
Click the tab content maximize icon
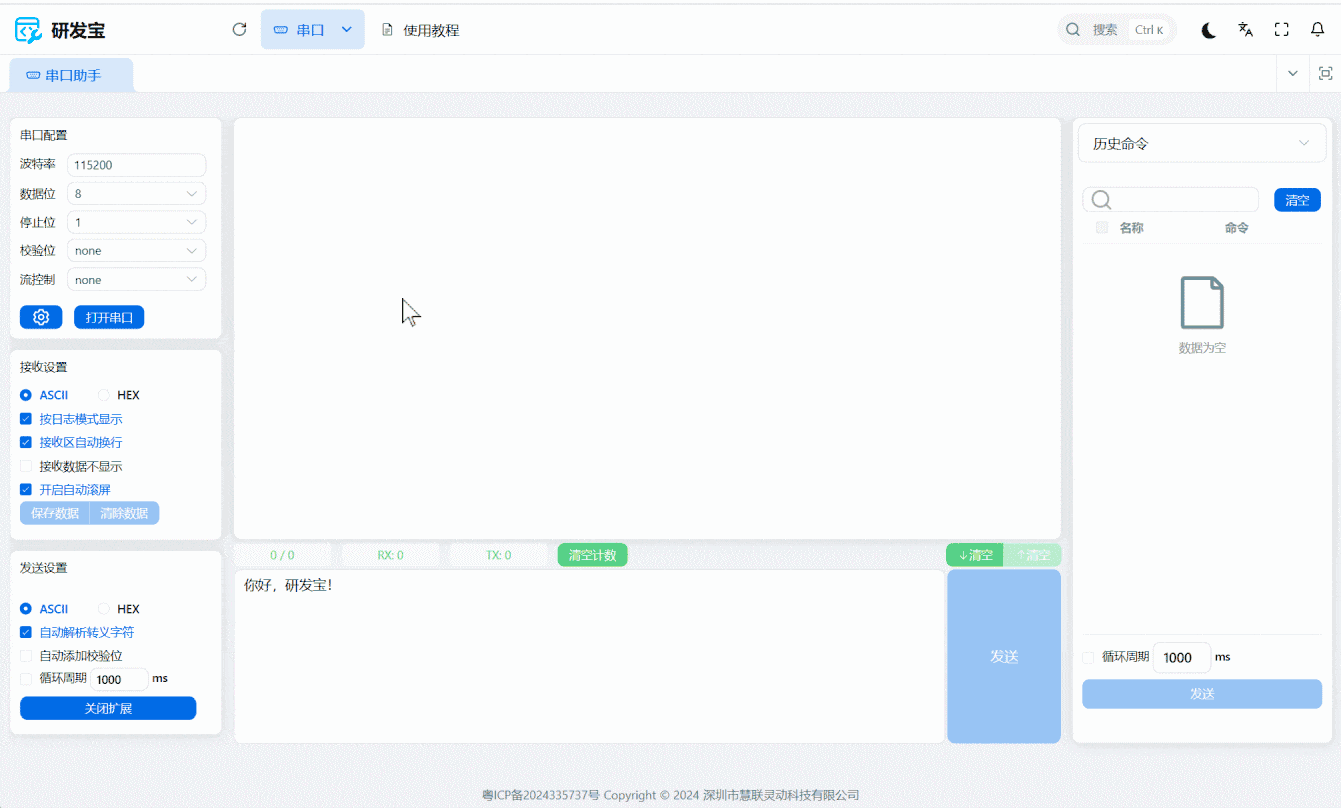tap(1325, 73)
